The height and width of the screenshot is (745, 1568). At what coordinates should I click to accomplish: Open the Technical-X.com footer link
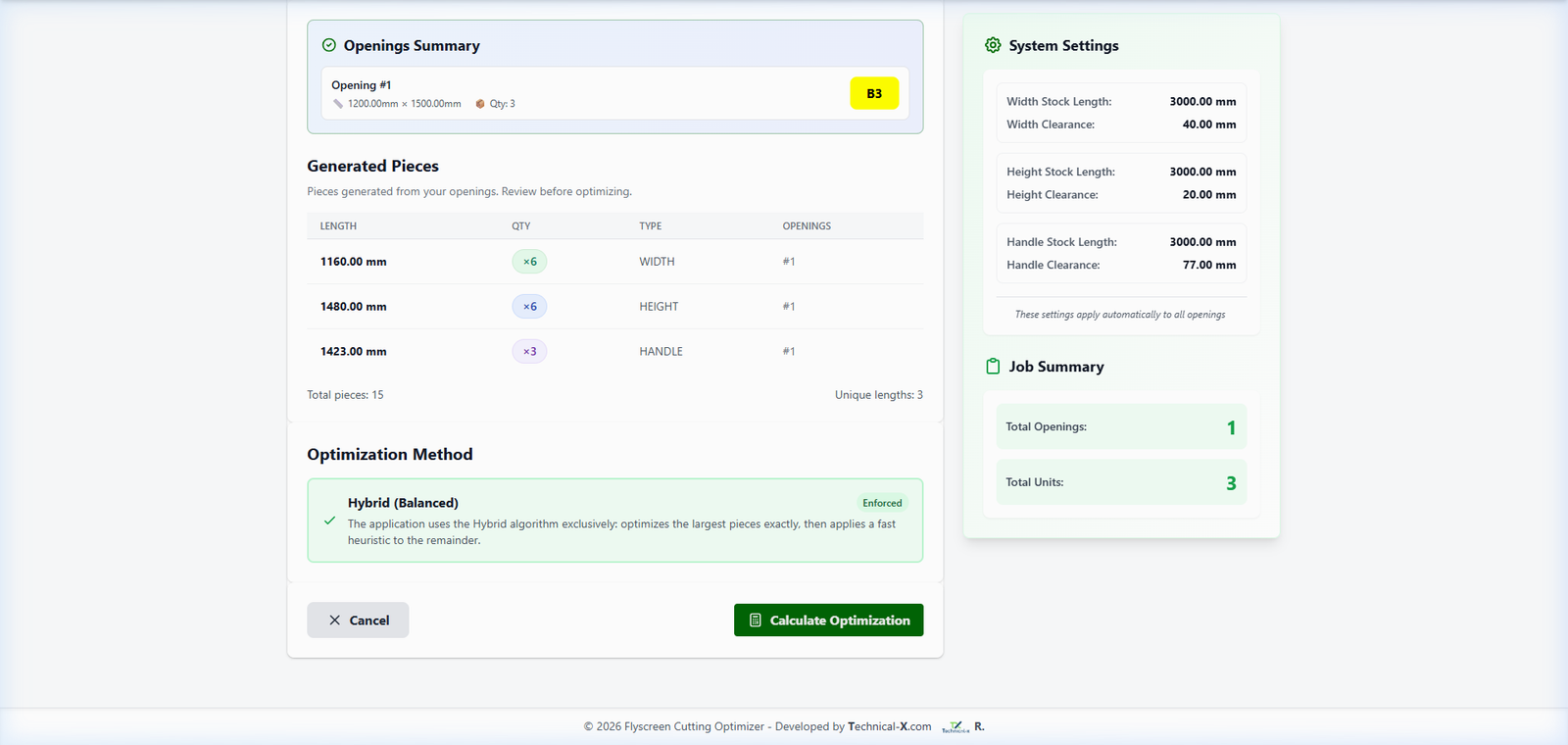point(890,726)
